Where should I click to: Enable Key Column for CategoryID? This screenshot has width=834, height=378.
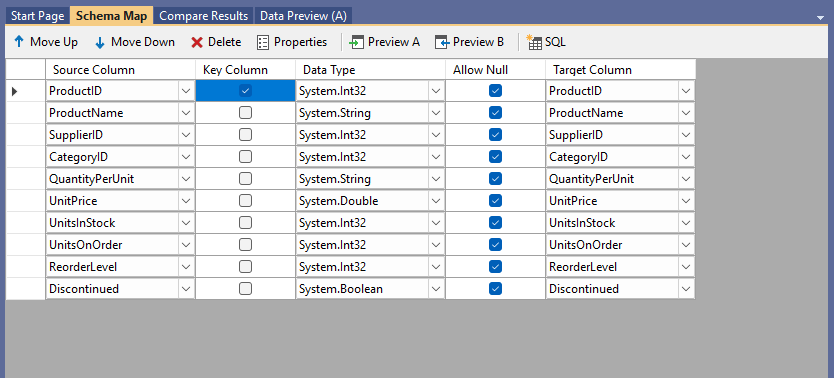pyautogui.click(x=245, y=157)
